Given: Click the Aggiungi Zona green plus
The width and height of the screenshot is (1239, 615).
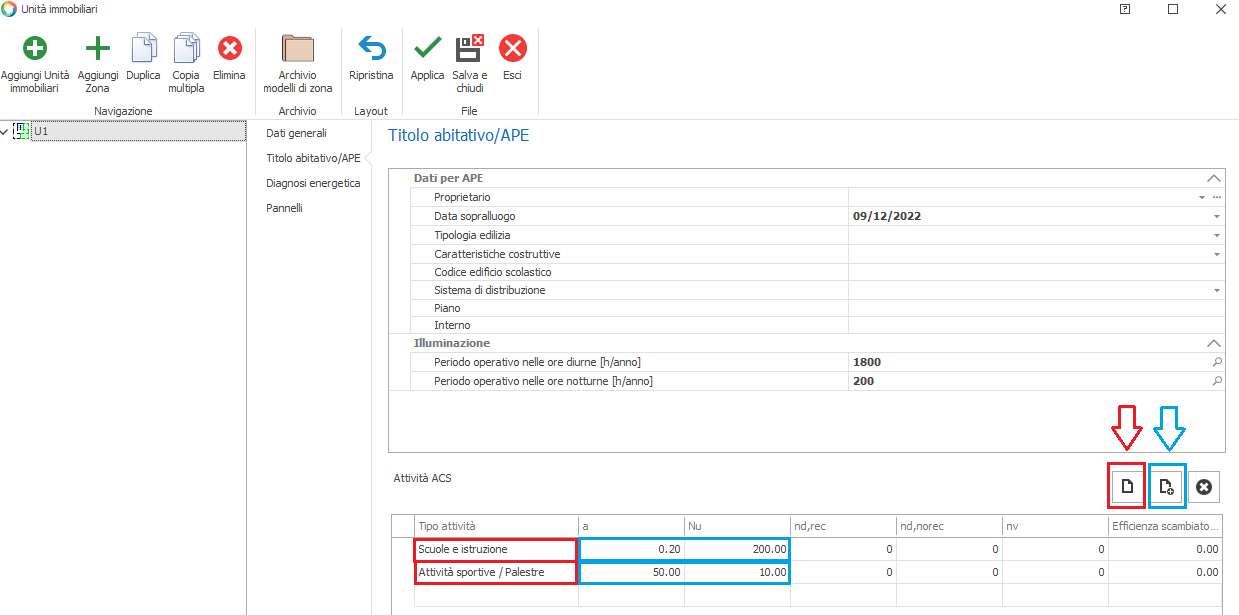Looking at the screenshot, I should [97, 49].
